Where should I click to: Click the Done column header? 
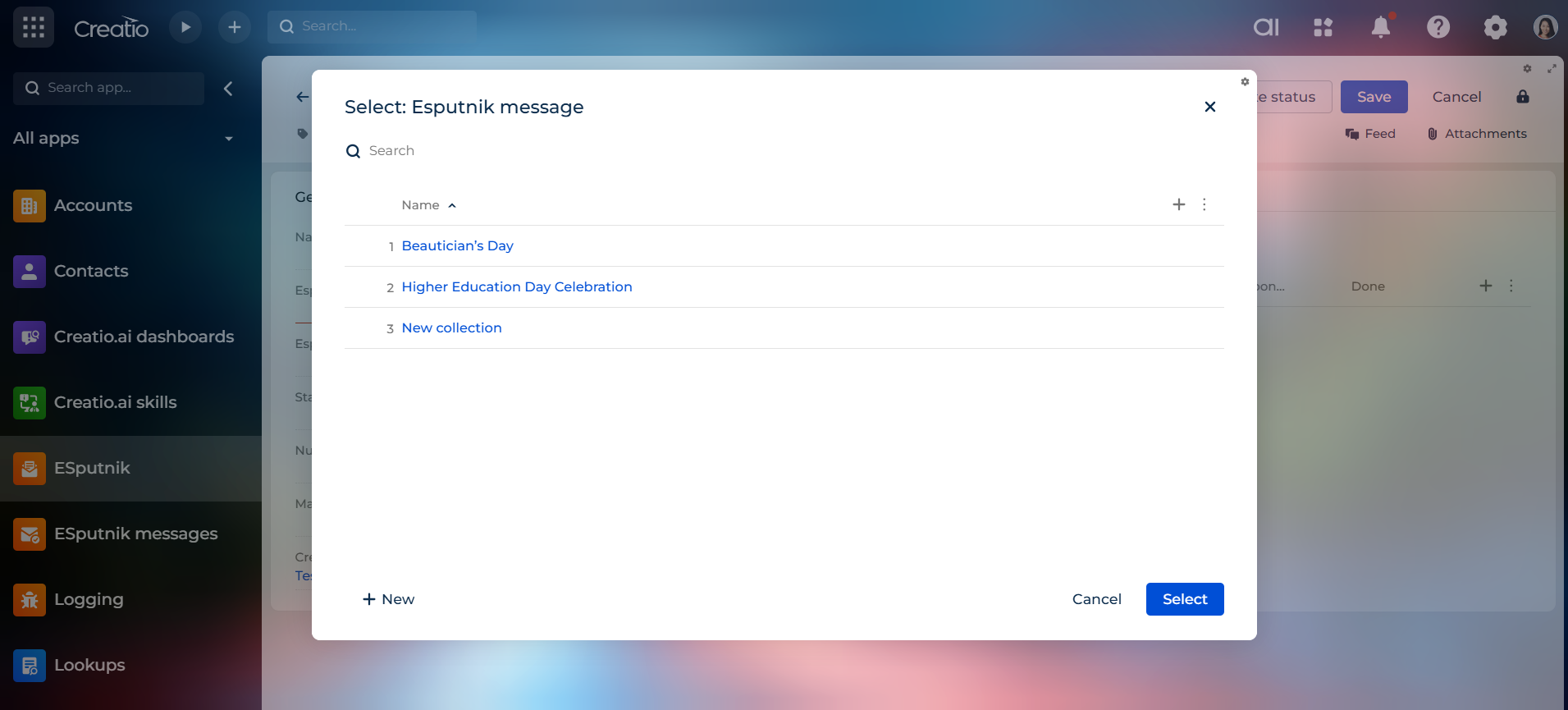[x=1368, y=286]
